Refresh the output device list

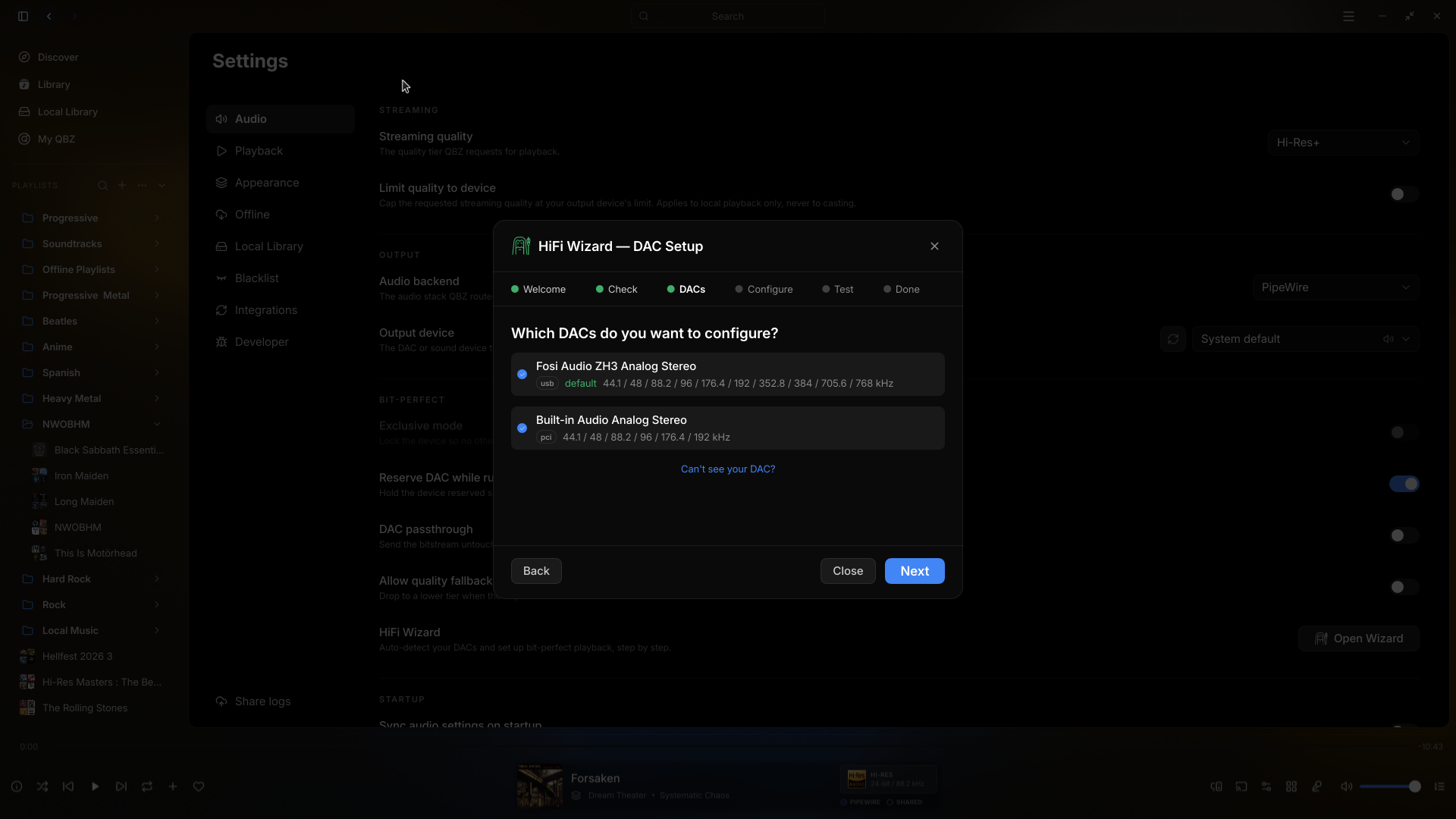pos(1173,339)
